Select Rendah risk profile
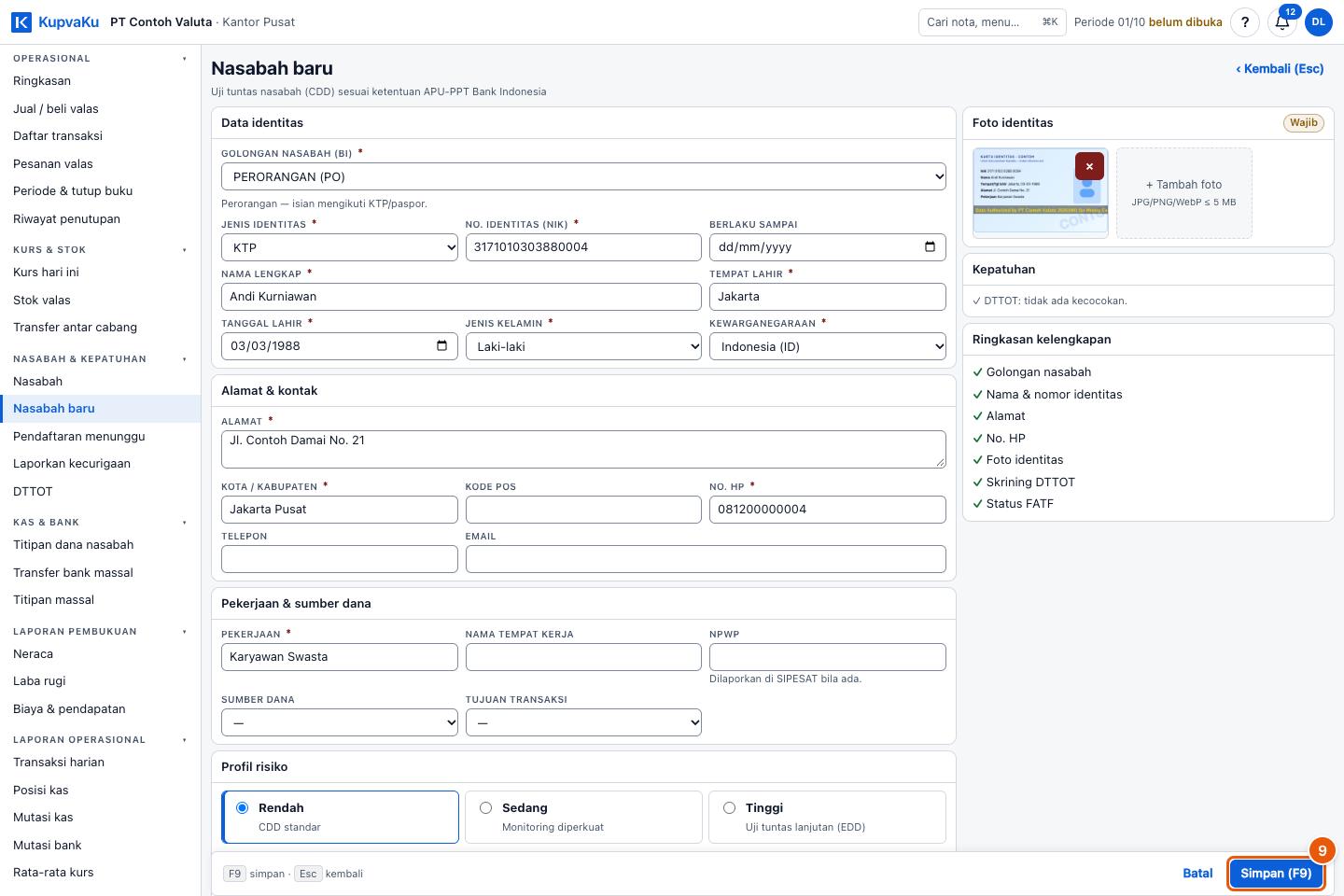The height and width of the screenshot is (896, 1344). 341,817
